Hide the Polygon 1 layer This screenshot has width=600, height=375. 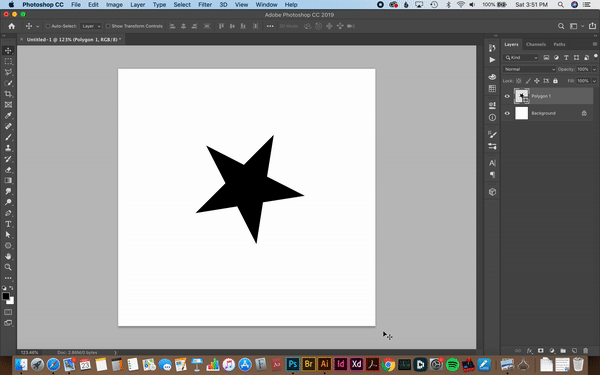click(x=507, y=96)
